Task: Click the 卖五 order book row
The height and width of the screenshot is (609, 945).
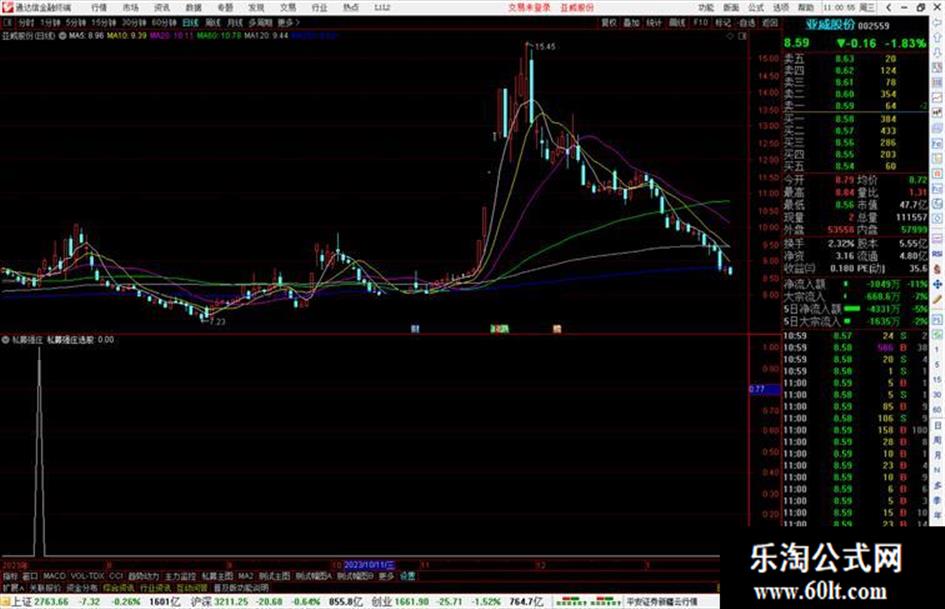Action: [x=855, y=59]
